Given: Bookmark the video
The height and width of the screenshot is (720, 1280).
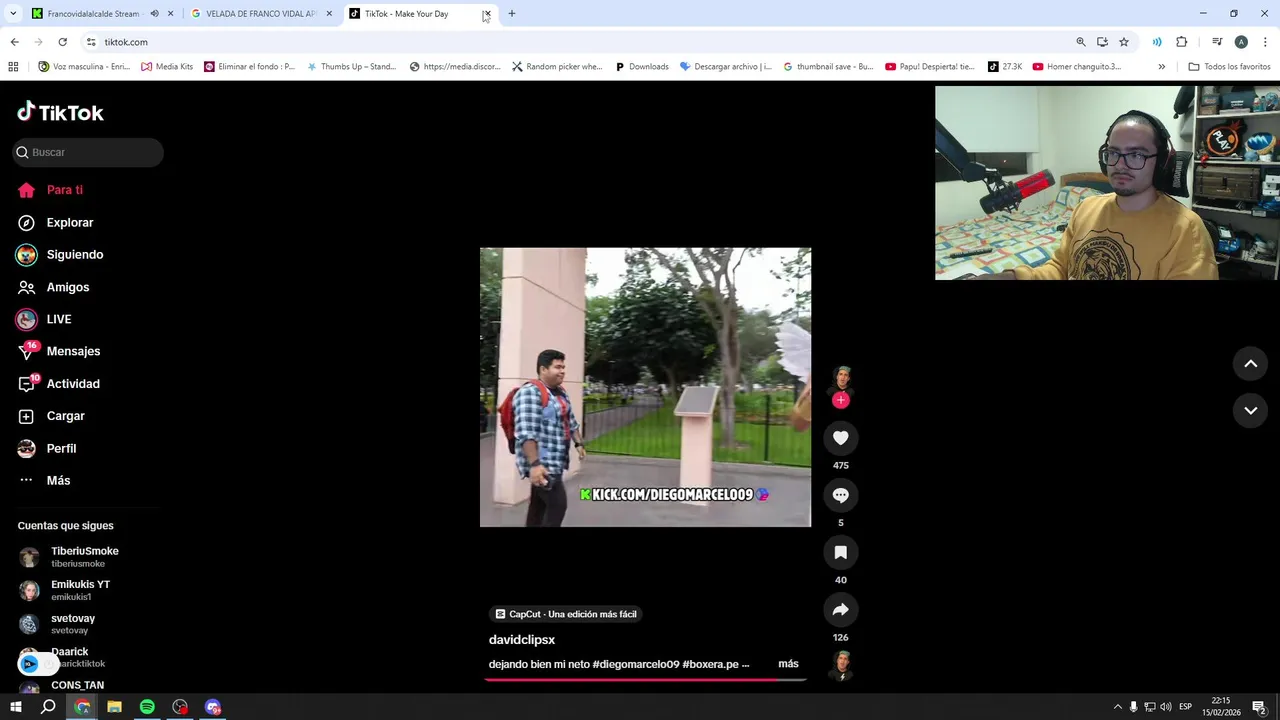Looking at the screenshot, I should 841,552.
